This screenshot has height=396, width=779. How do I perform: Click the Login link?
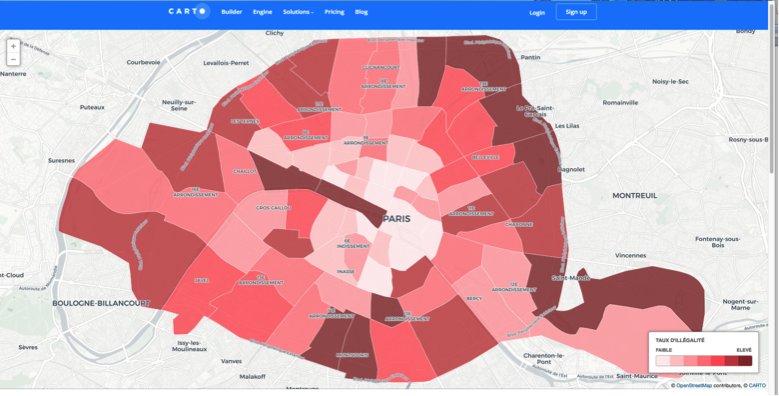(537, 13)
